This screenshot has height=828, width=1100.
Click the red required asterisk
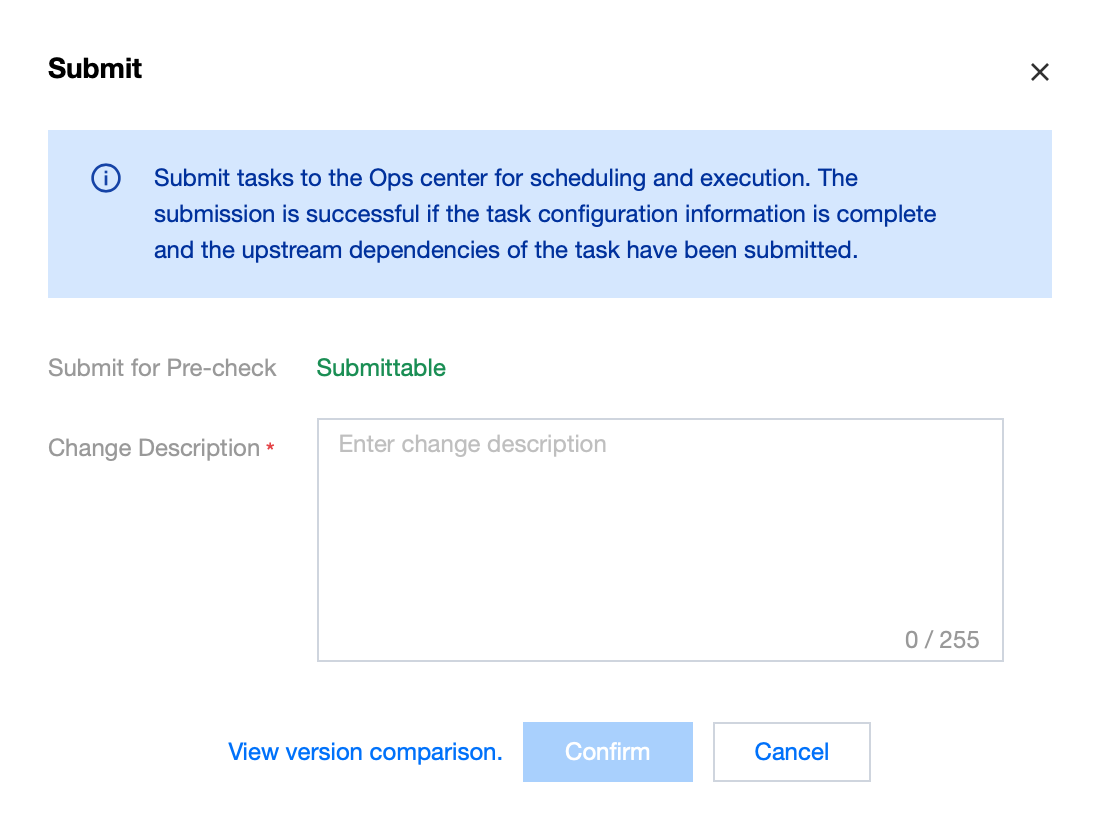point(270,449)
